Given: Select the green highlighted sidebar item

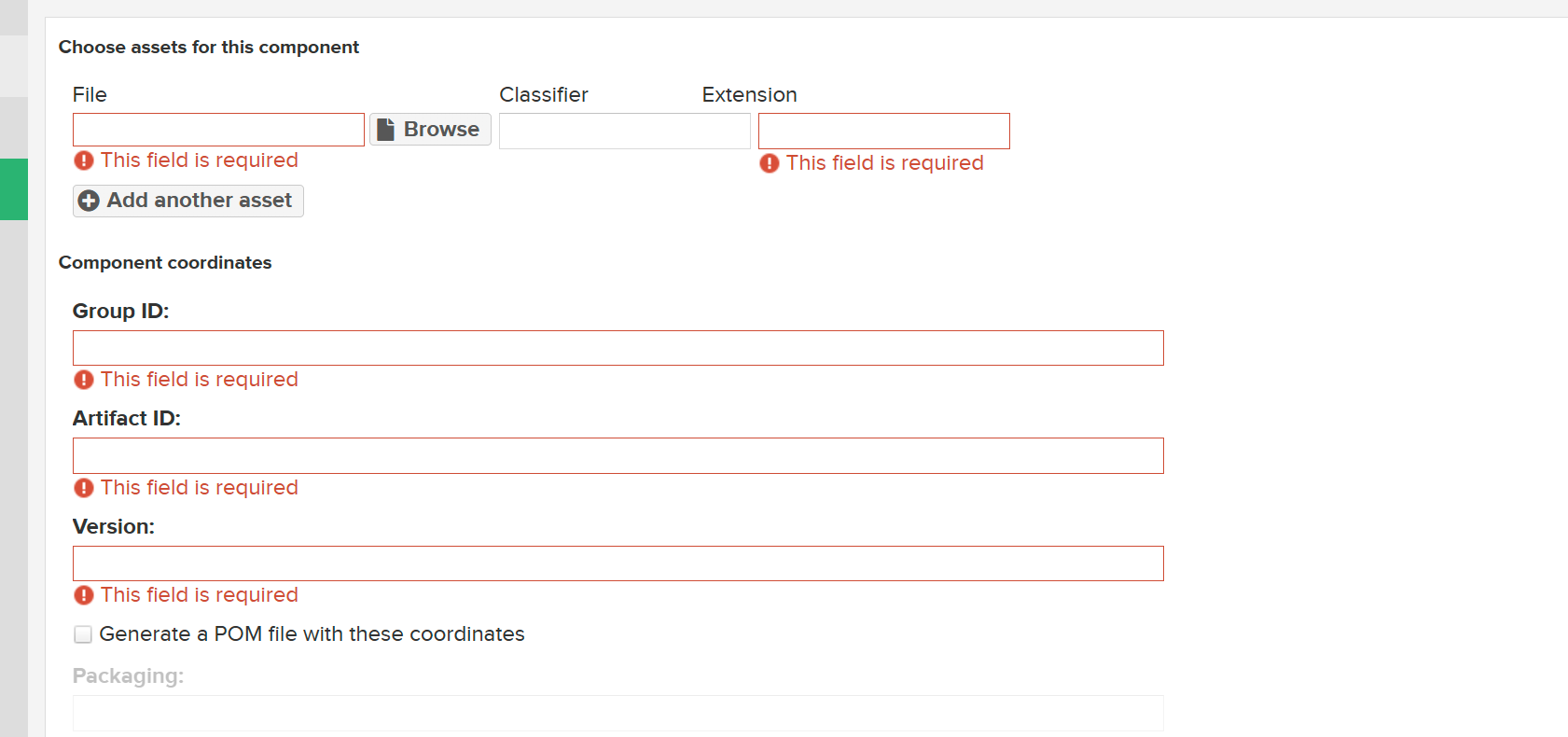Looking at the screenshot, I should (x=14, y=189).
